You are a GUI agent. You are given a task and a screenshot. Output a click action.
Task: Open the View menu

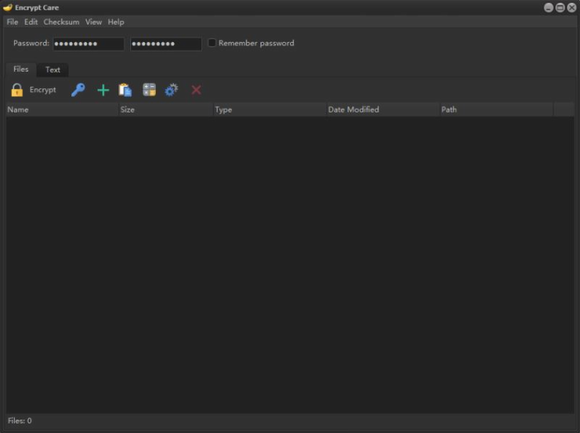(x=93, y=22)
